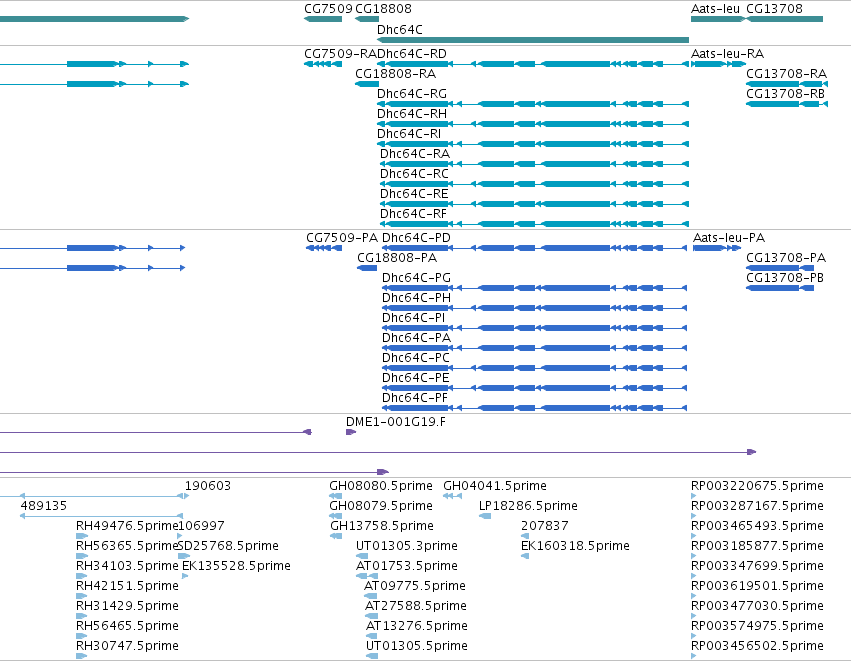Click the RP003456502.5prime EST label
This screenshot has width=851, height=661.
click(757, 646)
